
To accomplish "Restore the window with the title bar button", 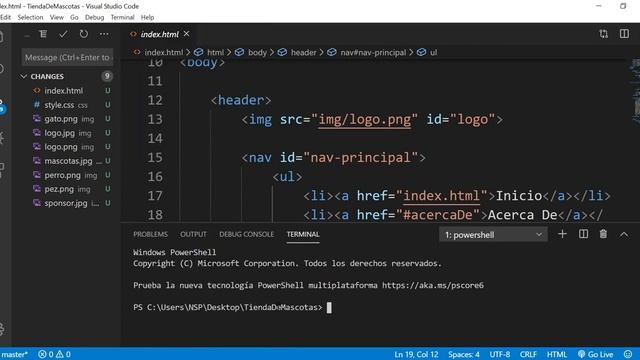I will pyautogui.click(x=623, y=6).
